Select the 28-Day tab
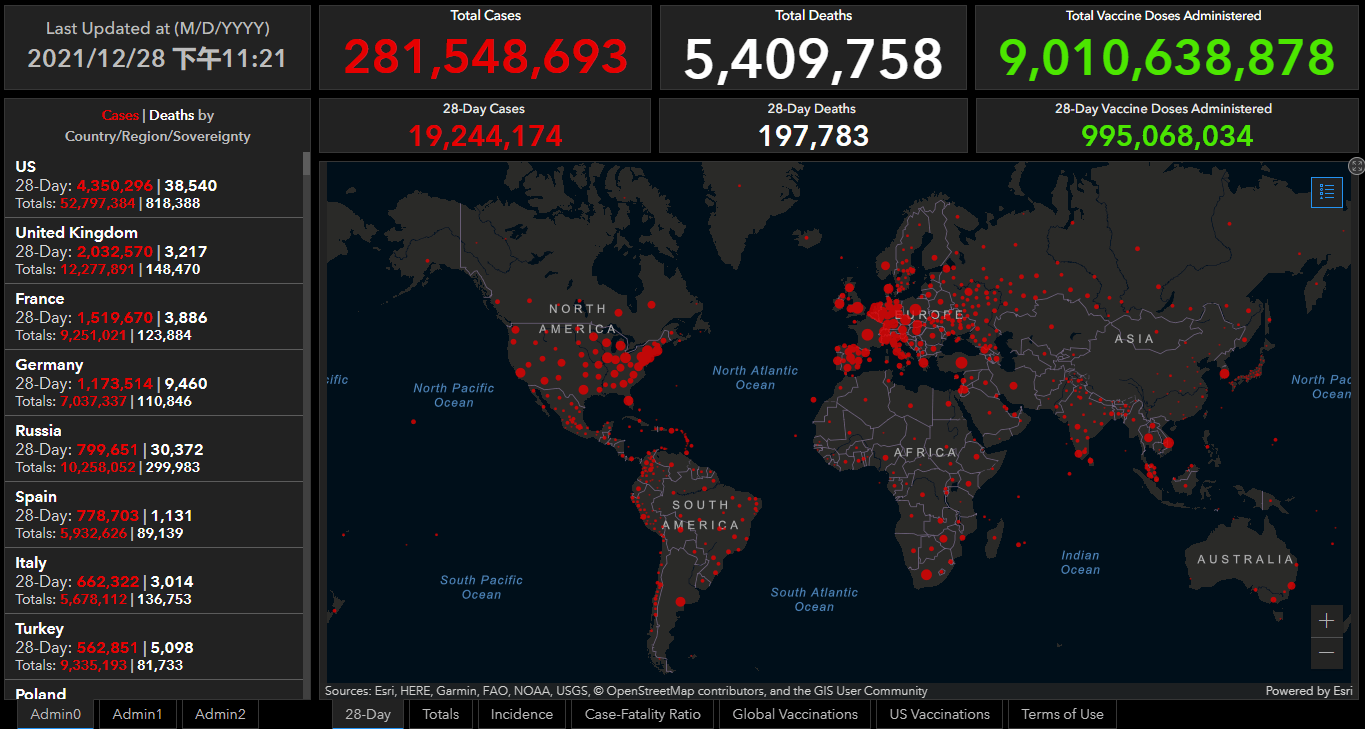Viewport: 1365px width, 729px height. 368,714
